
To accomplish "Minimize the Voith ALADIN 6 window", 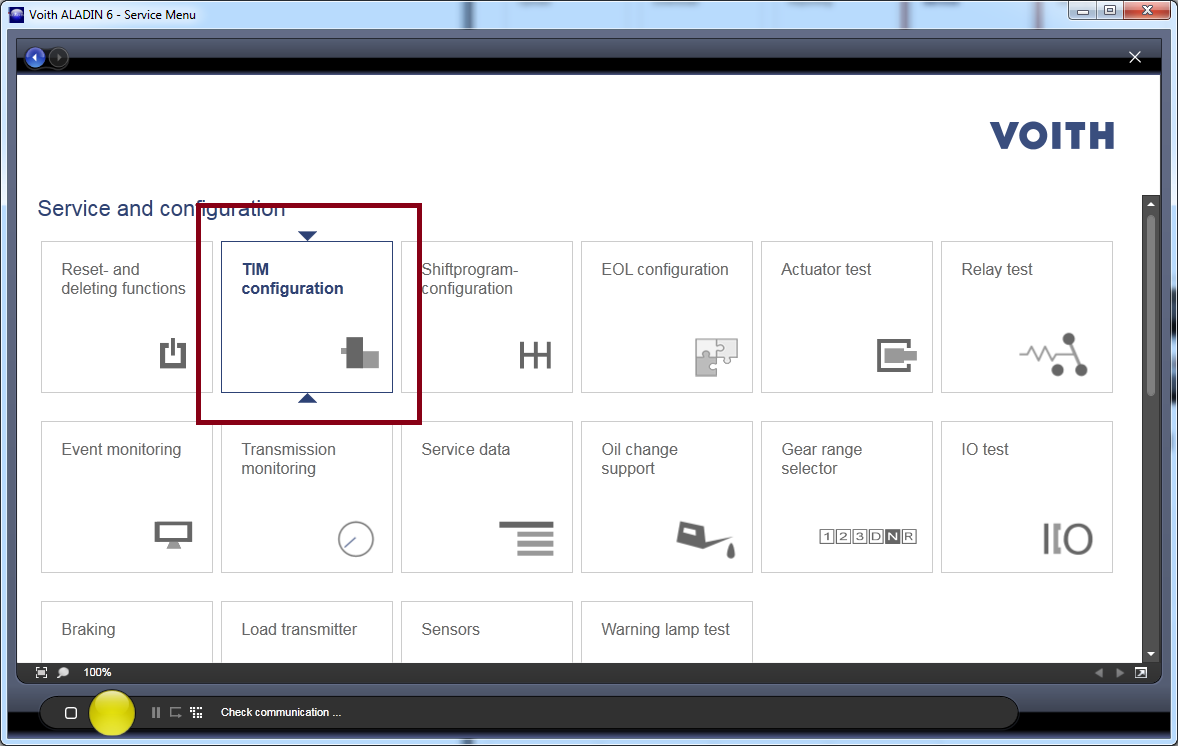I will tap(1083, 11).
